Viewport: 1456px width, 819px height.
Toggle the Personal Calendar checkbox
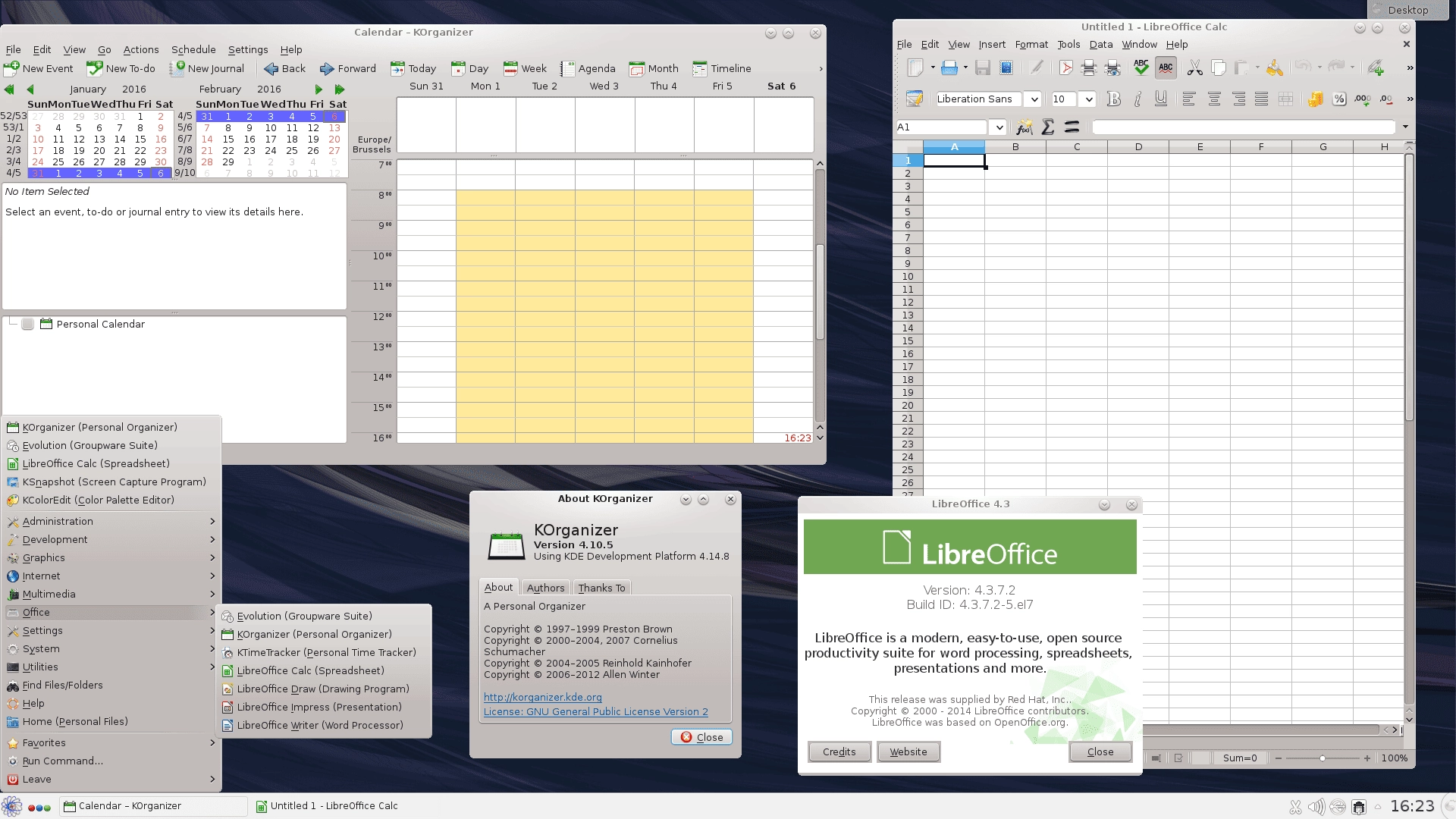(28, 325)
